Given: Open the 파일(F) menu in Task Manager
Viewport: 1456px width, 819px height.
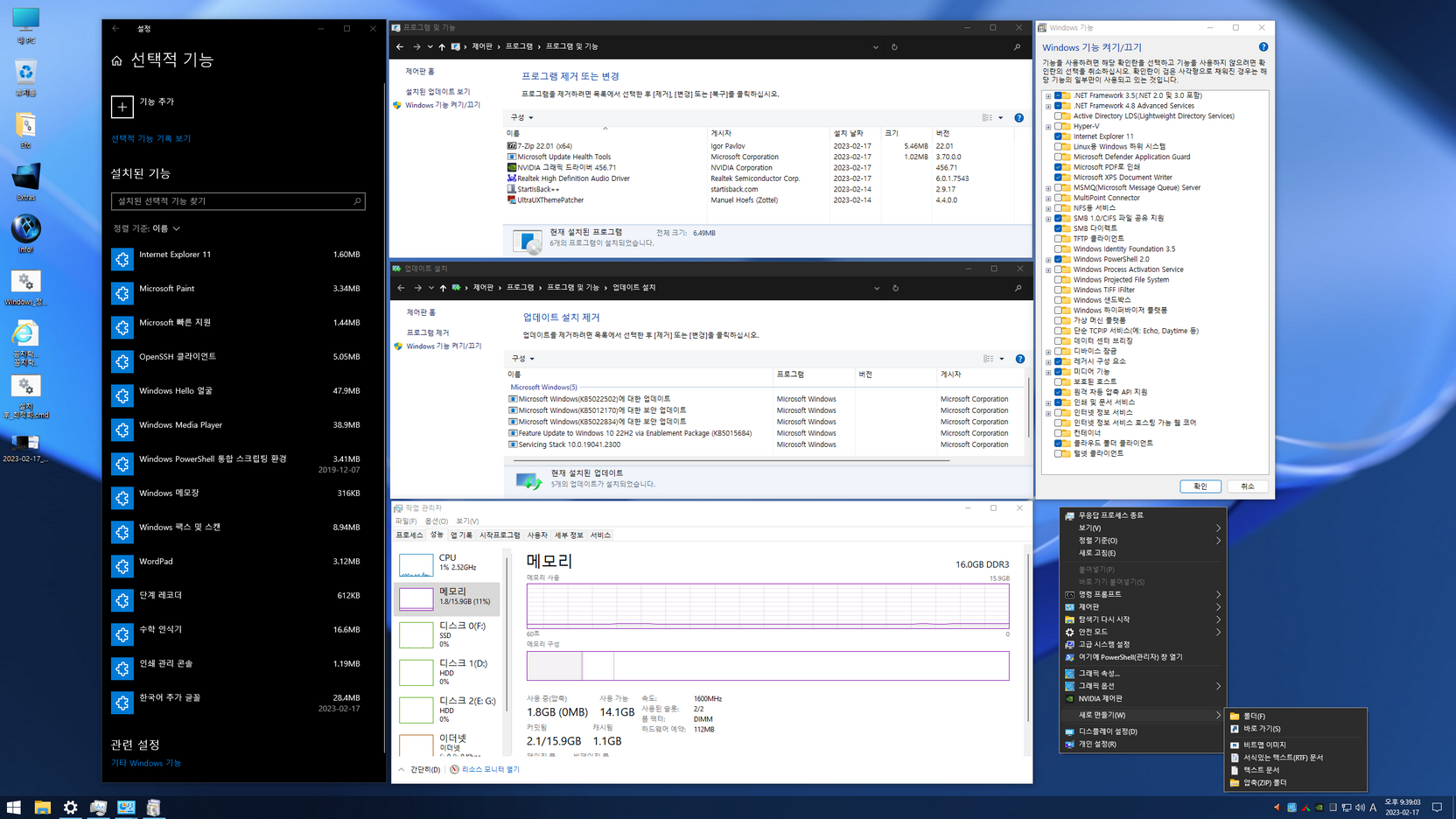Looking at the screenshot, I should (405, 521).
